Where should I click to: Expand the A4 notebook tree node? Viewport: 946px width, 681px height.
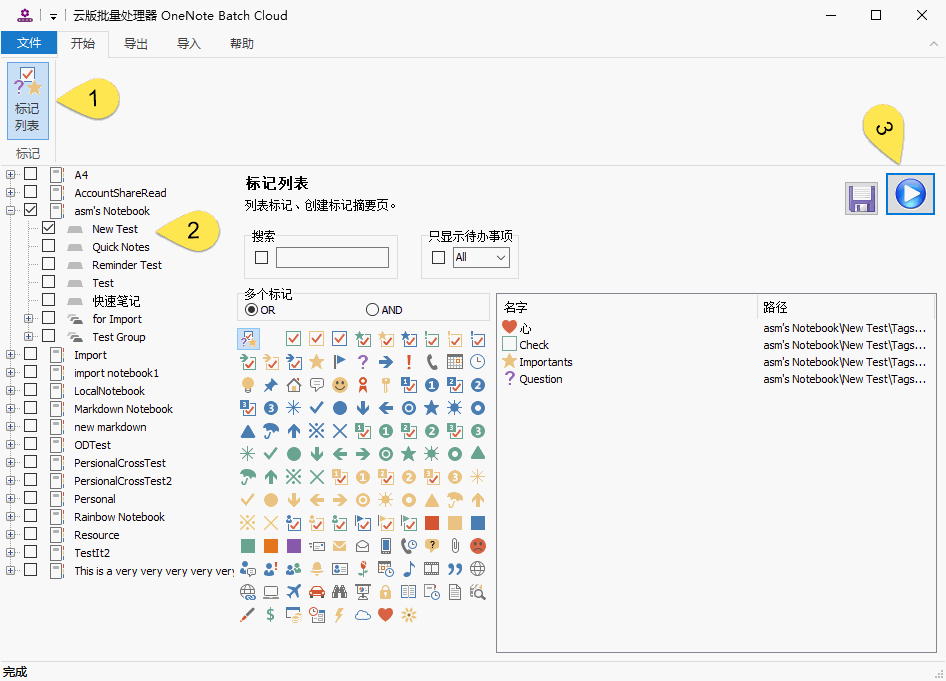click(x=10, y=174)
